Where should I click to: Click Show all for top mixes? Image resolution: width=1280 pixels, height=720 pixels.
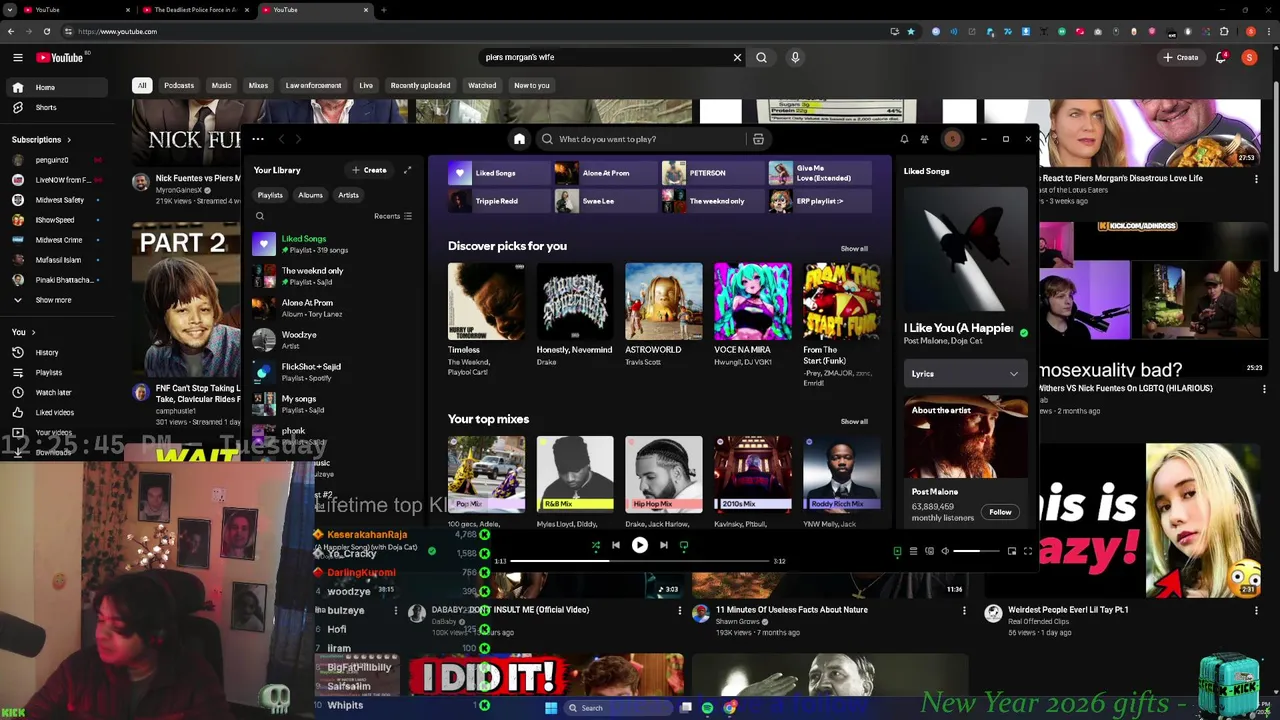[854, 421]
